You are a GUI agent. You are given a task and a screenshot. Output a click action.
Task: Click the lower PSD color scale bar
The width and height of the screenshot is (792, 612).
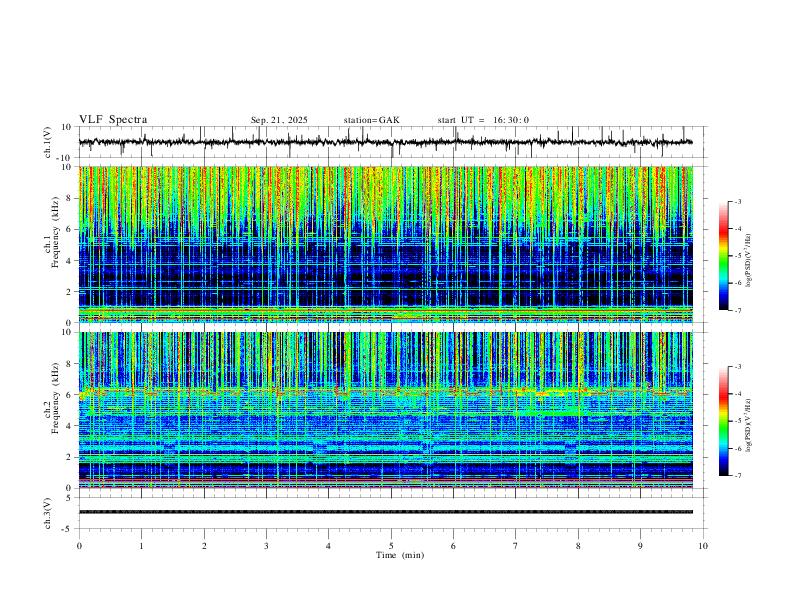click(724, 421)
